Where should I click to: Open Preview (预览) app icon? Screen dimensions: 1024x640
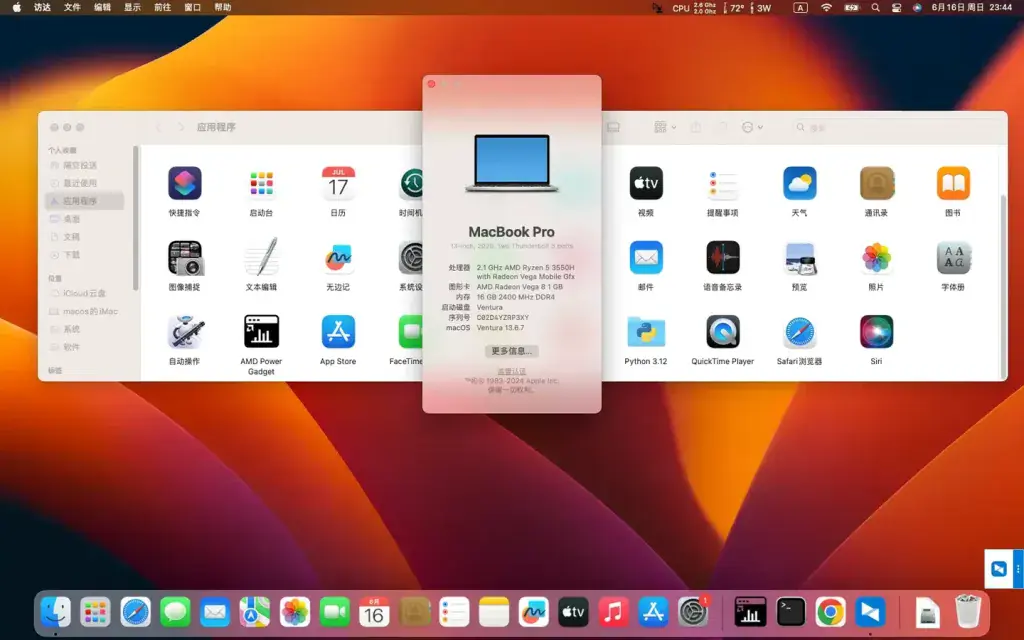(x=799, y=258)
